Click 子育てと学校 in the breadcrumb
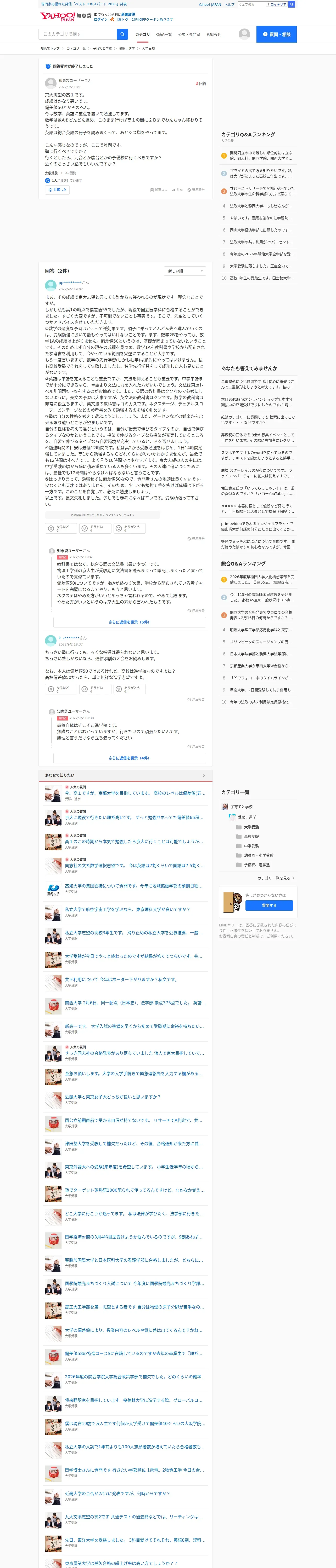Image resolution: width=336 pixels, height=1568 pixels. tap(102, 48)
